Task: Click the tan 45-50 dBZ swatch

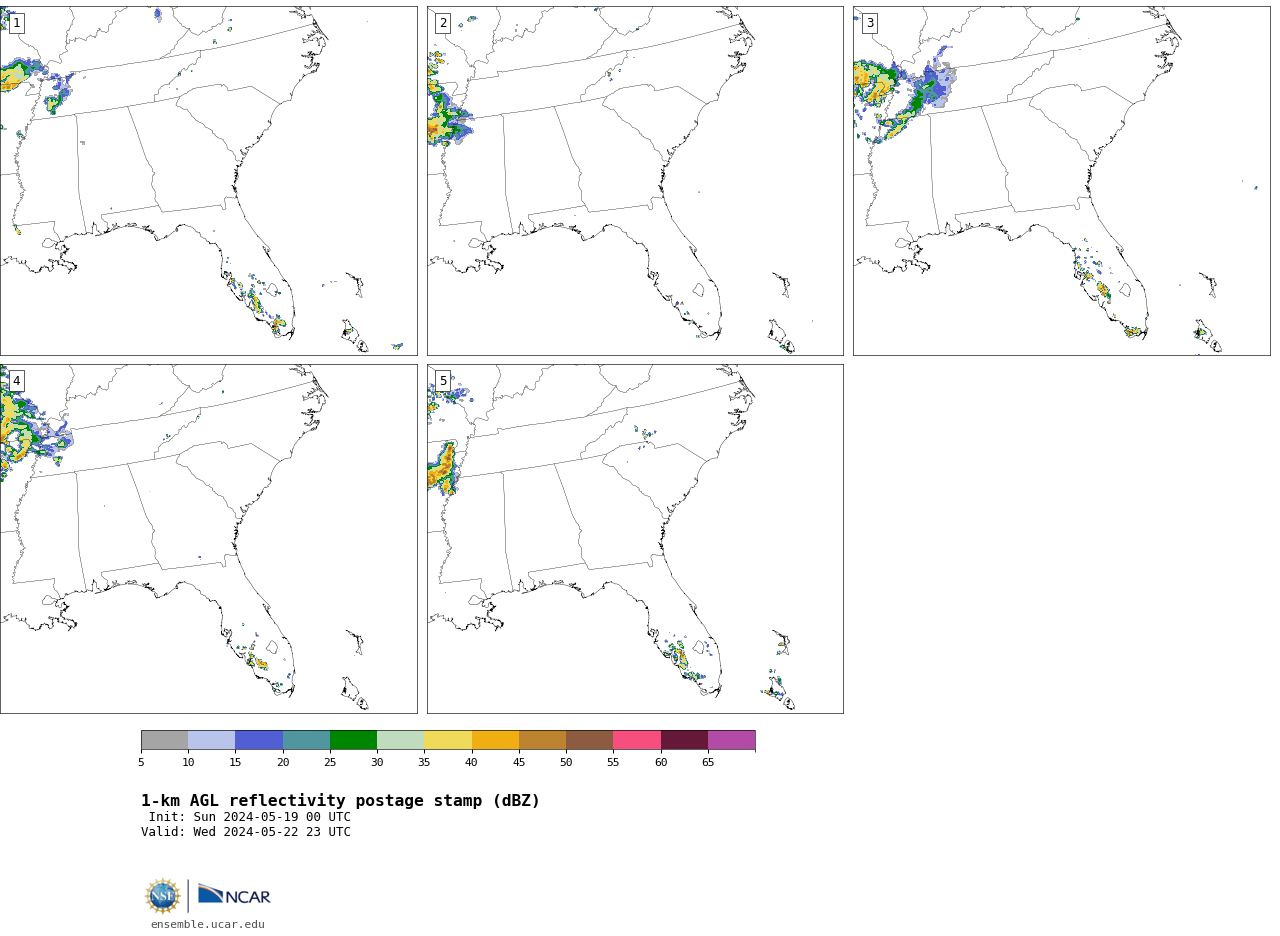Action: coord(542,740)
